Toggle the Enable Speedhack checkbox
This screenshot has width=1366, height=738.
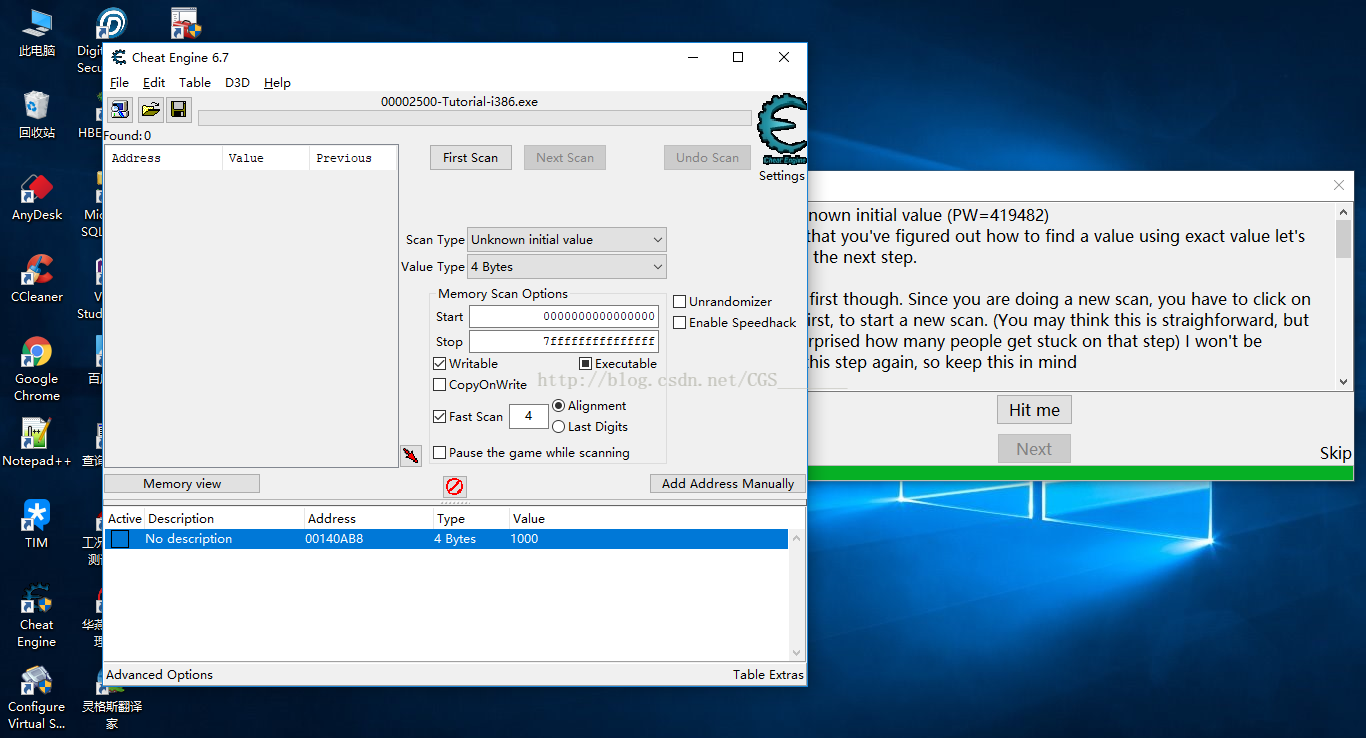680,323
